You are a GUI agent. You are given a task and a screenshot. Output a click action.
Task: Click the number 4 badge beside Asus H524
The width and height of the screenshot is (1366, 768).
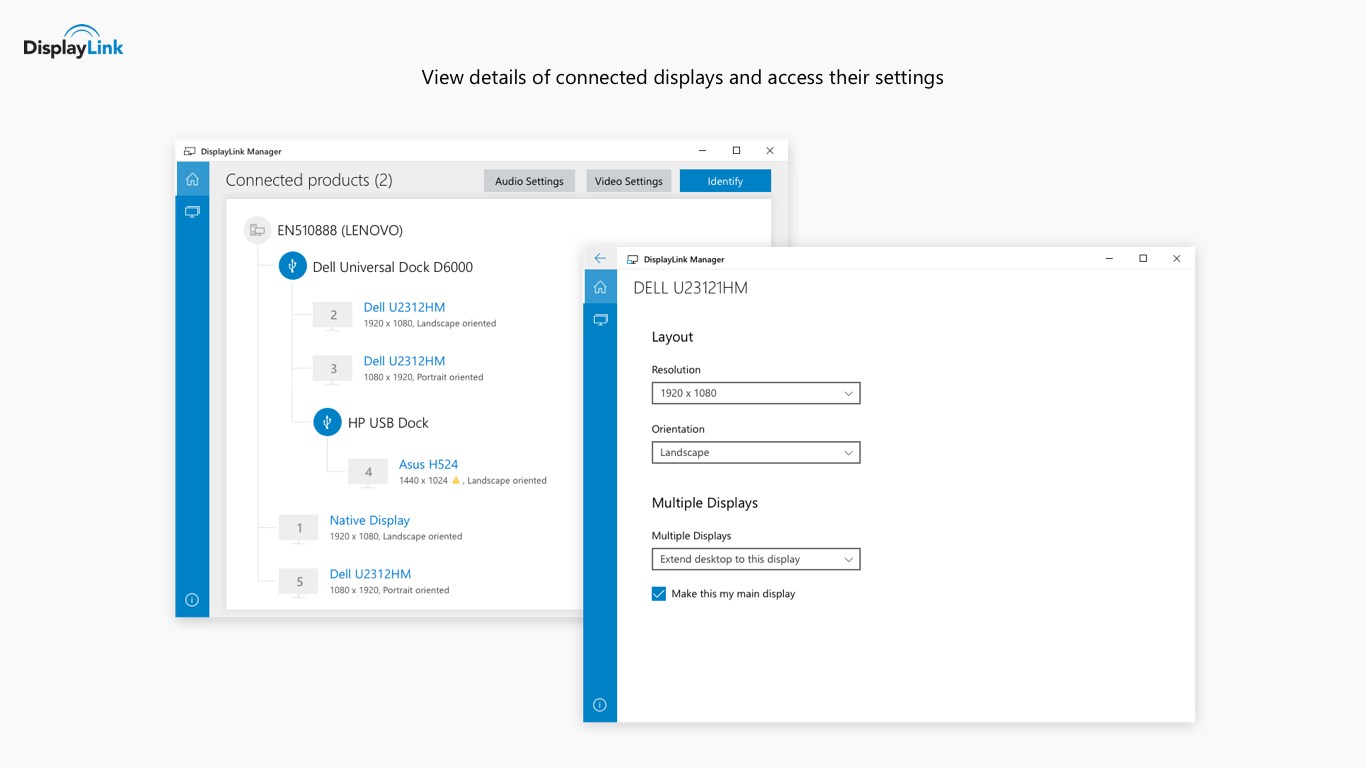click(x=367, y=472)
